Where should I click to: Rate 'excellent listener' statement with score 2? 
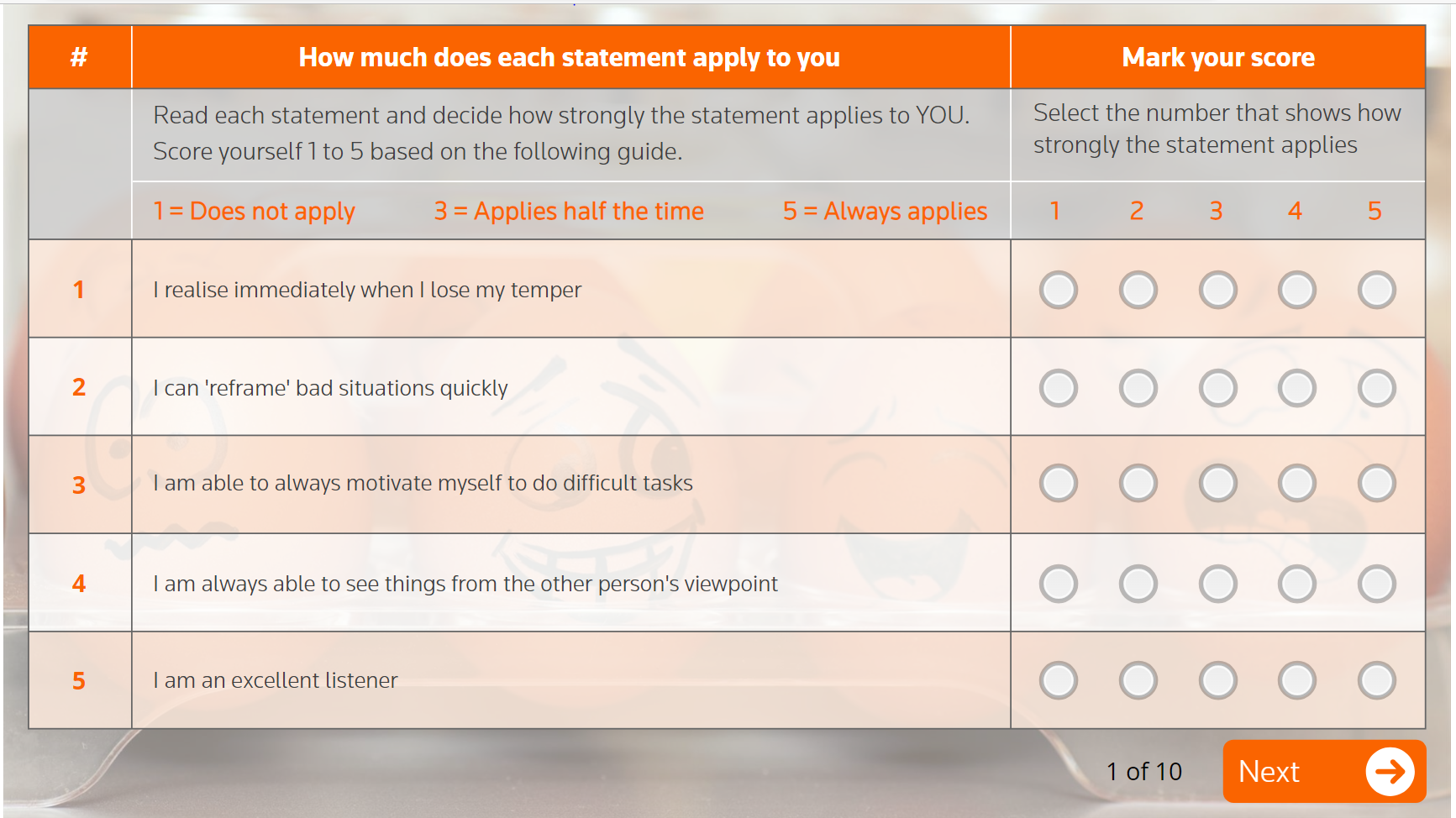point(1138,680)
